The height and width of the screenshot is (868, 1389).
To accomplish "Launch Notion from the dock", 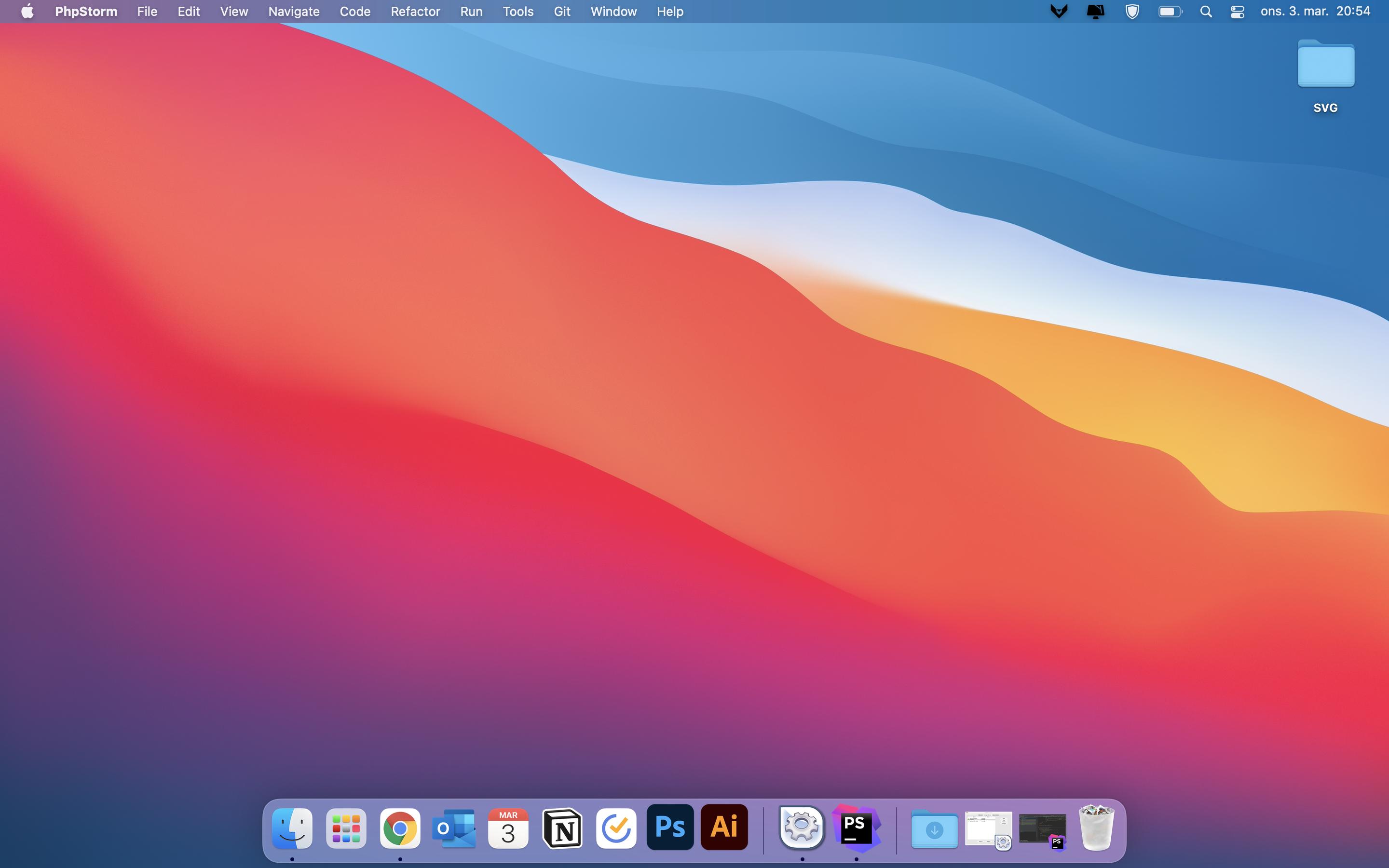I will 562,828.
